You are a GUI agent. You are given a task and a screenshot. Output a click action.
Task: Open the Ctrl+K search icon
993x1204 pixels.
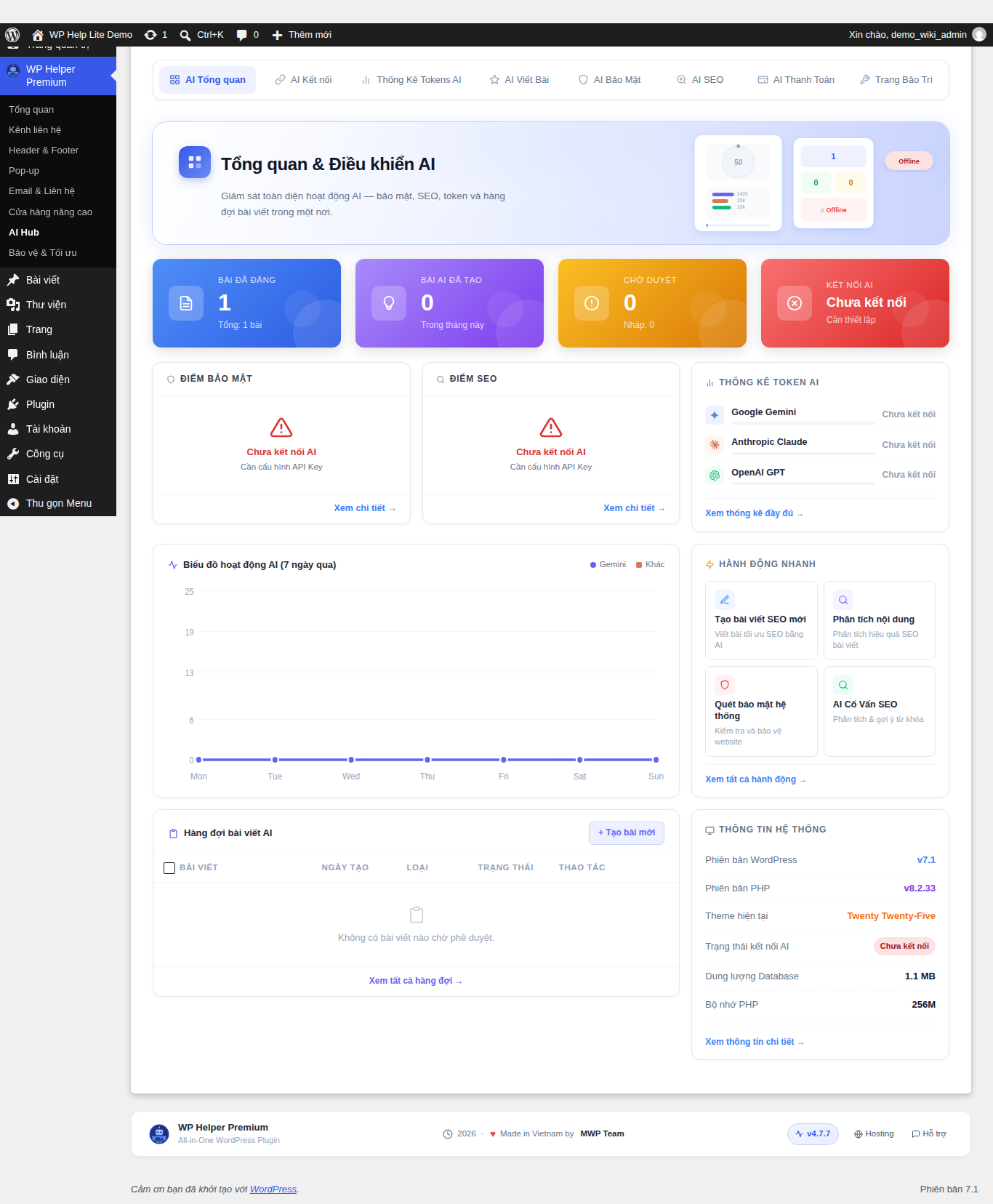pos(185,35)
